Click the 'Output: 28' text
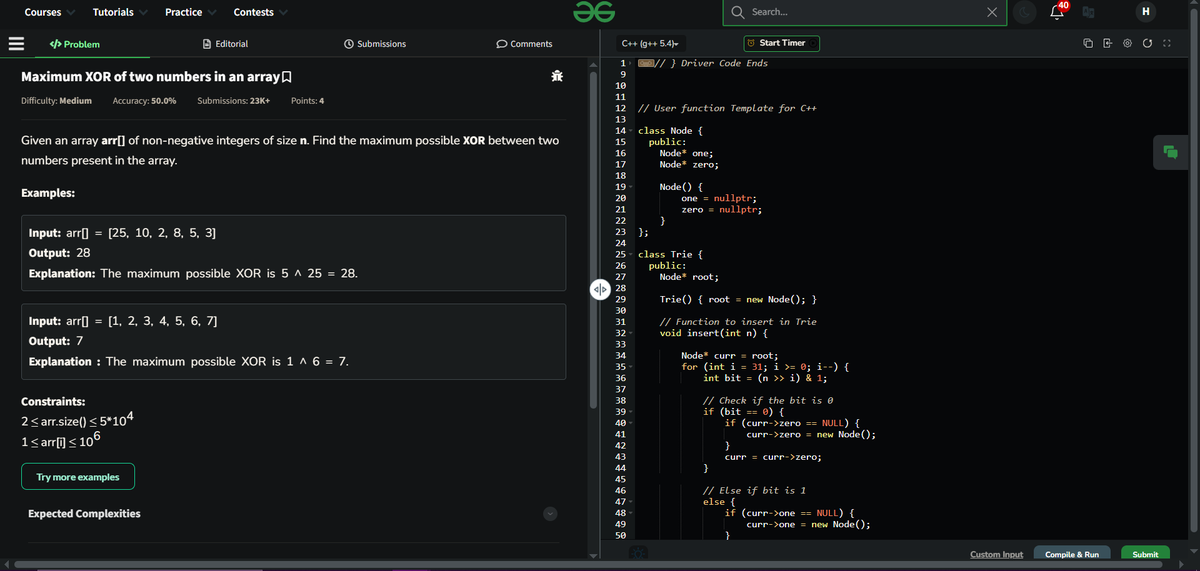Image resolution: width=1200 pixels, height=571 pixels. click(60, 253)
